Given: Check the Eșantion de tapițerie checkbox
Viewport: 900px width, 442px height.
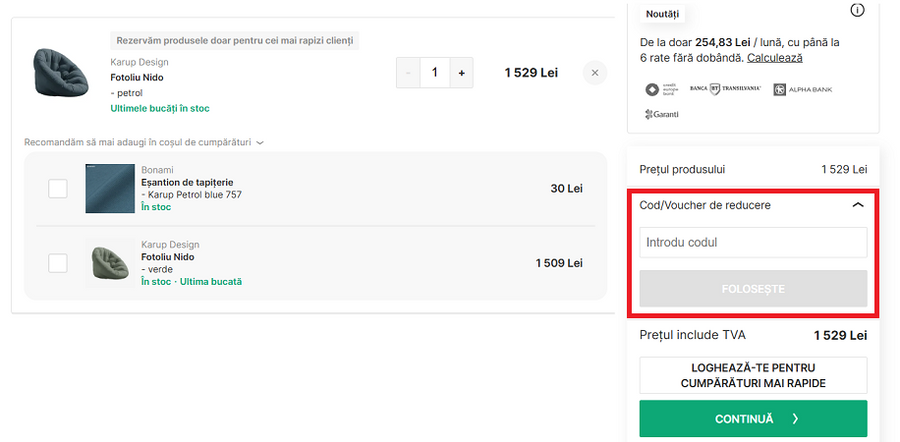Looking at the screenshot, I should click(x=58, y=189).
